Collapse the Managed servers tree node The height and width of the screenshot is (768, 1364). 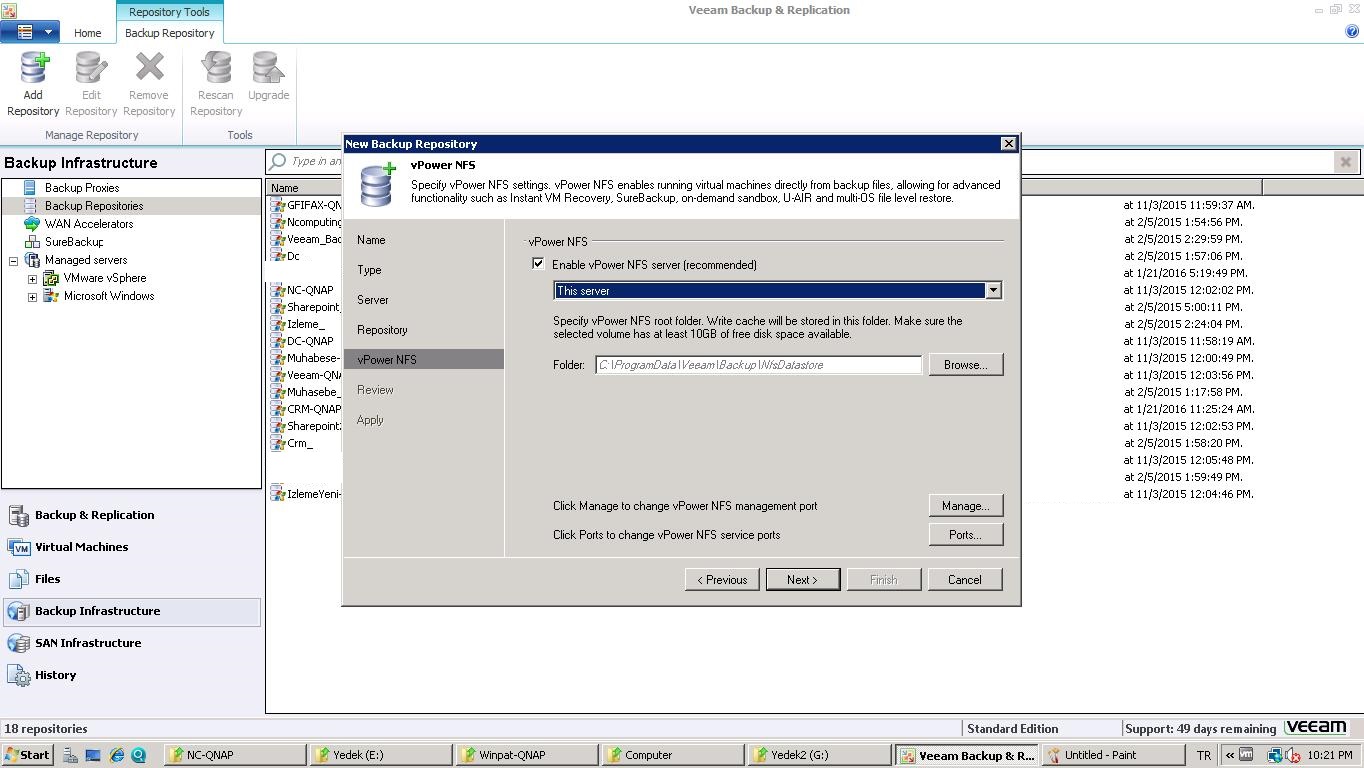click(x=13, y=261)
